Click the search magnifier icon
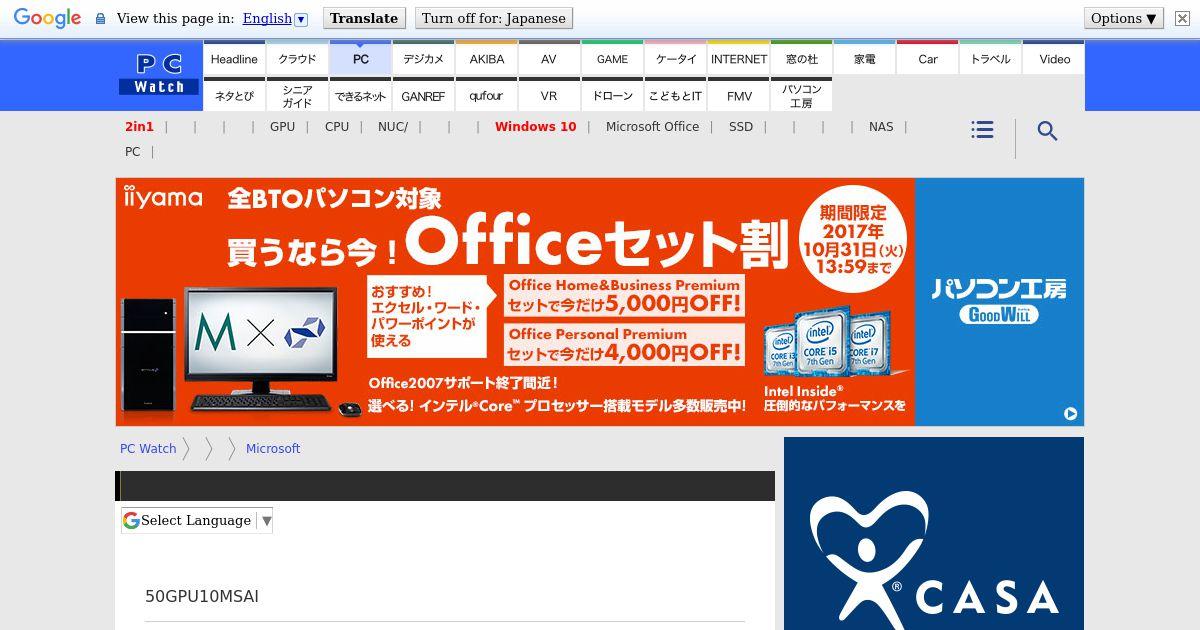Viewport: 1200px width, 630px height. 1047,131
